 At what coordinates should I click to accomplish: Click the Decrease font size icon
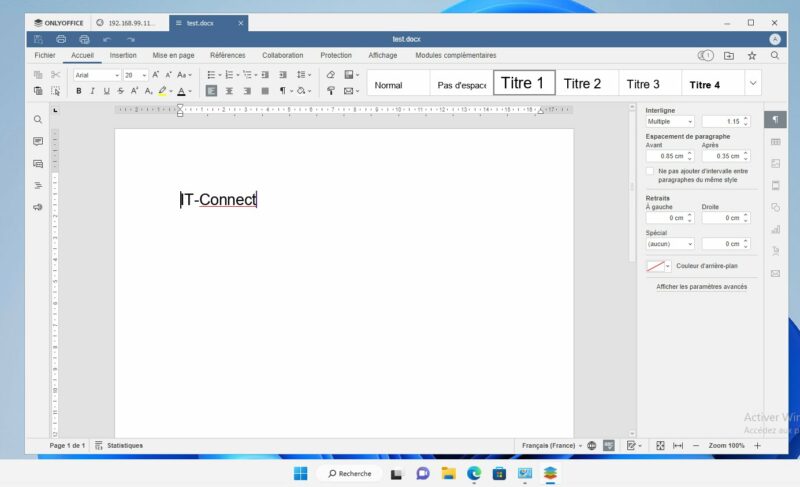(168, 75)
